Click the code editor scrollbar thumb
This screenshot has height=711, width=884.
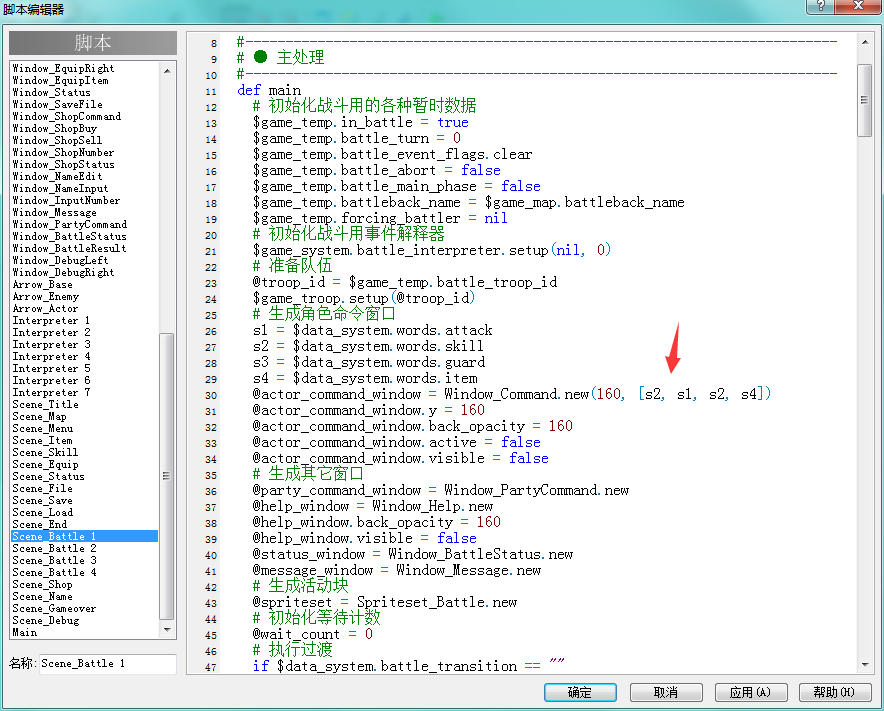click(x=864, y=100)
